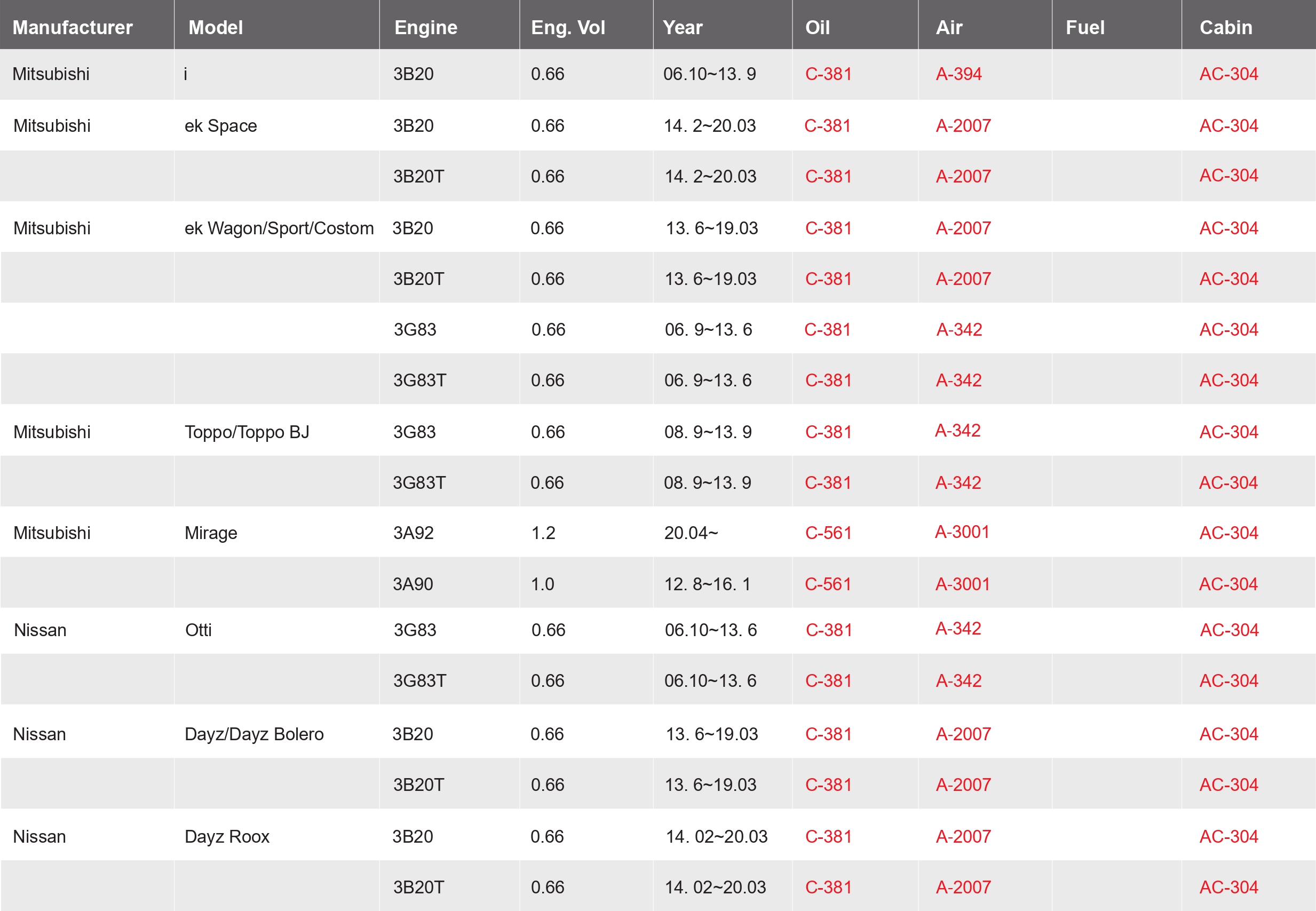
Task: Open C-561 oil filter link for Mirage 3A92
Action: click(828, 533)
